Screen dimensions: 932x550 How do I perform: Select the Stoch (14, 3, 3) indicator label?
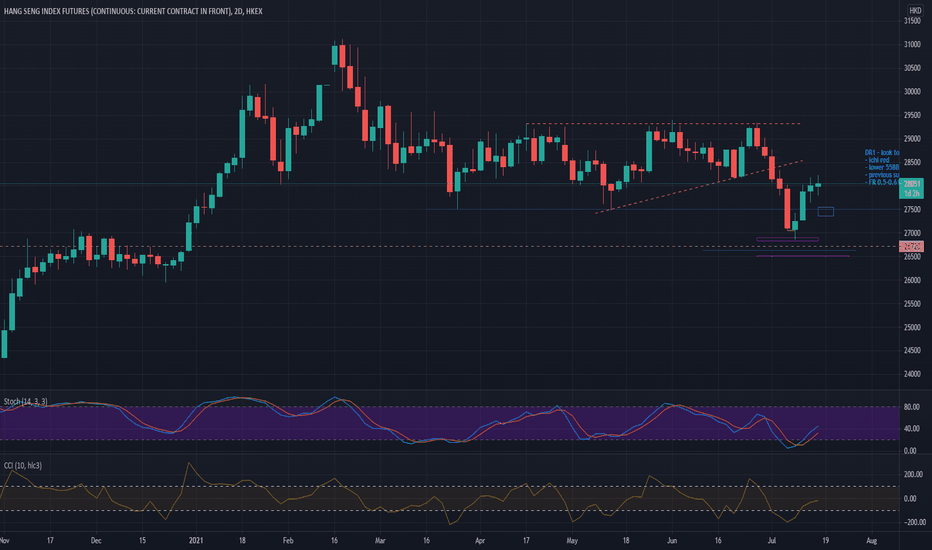coord(26,402)
